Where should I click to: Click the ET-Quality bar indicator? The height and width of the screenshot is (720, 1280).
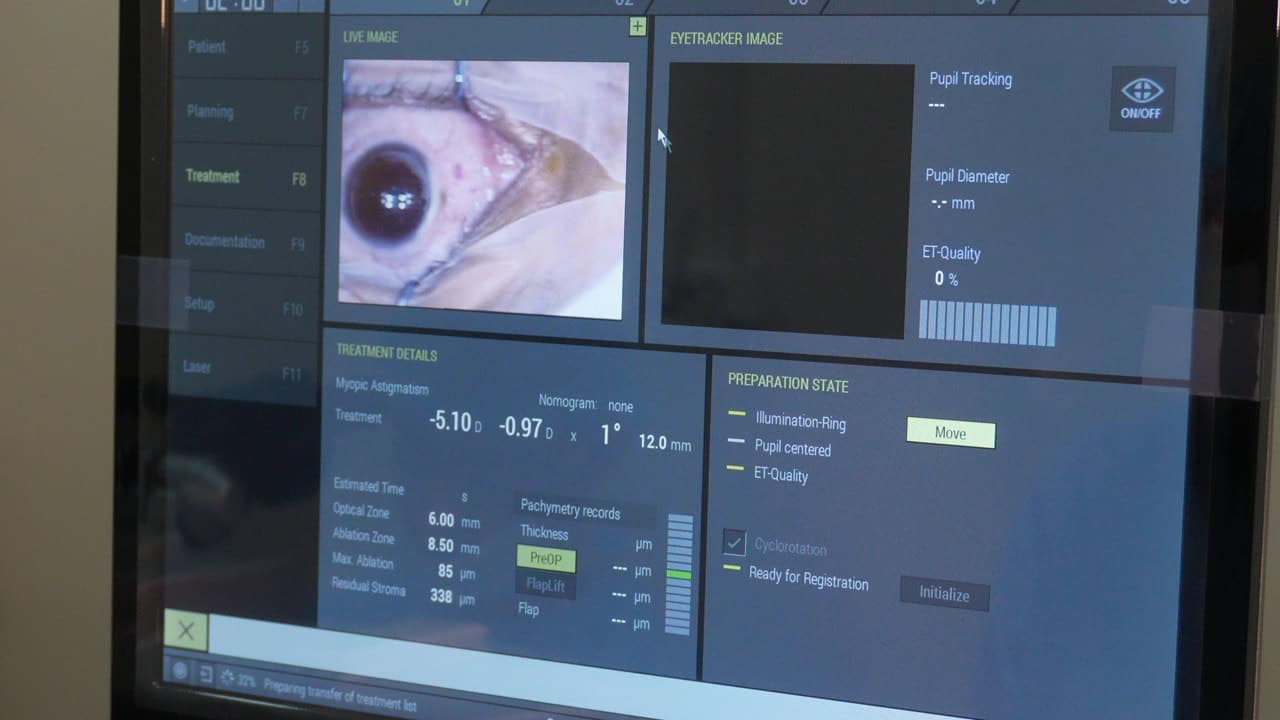(987, 325)
